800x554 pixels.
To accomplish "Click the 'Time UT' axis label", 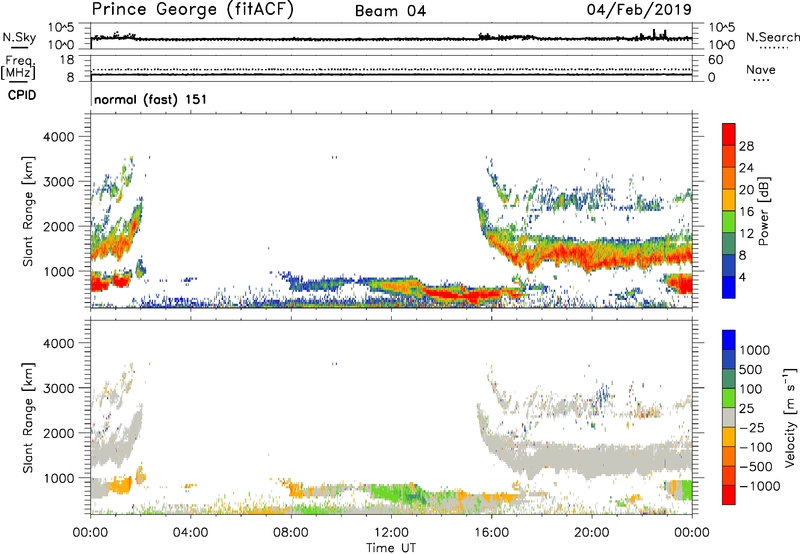I will (391, 548).
